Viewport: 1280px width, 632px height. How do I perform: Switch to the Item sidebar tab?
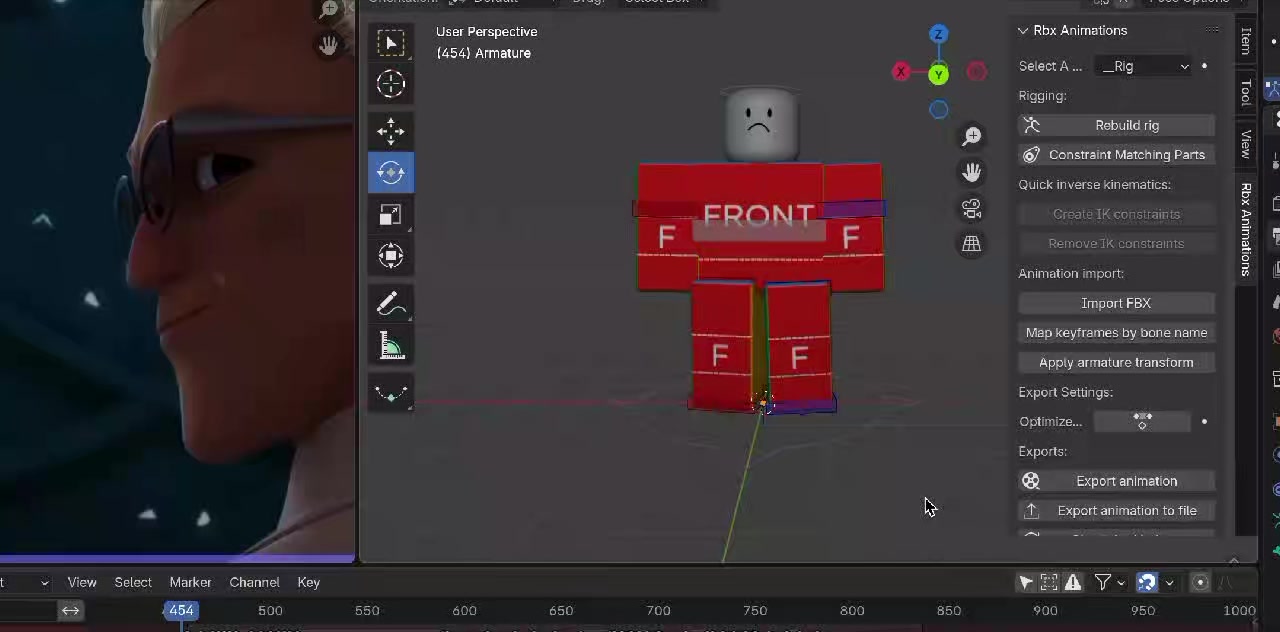coord(1246,41)
